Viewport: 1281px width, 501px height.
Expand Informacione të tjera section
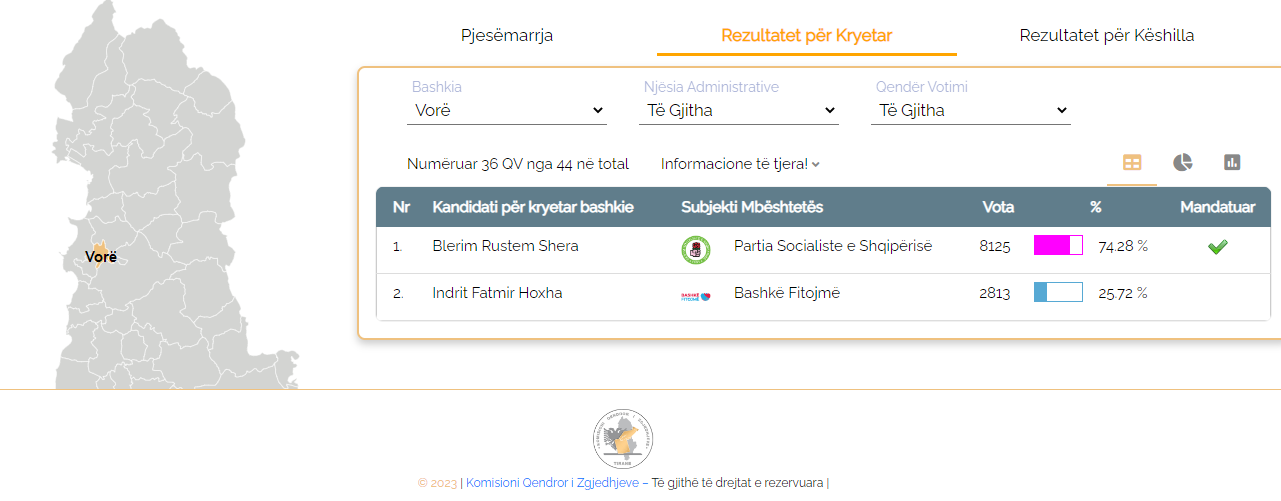point(740,164)
